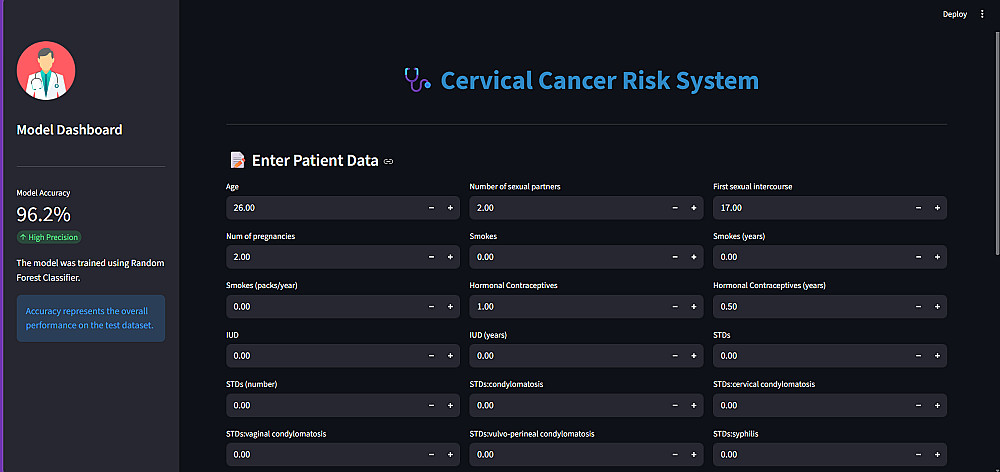
Task: Click into the STDs (number) input field
Action: [322, 405]
